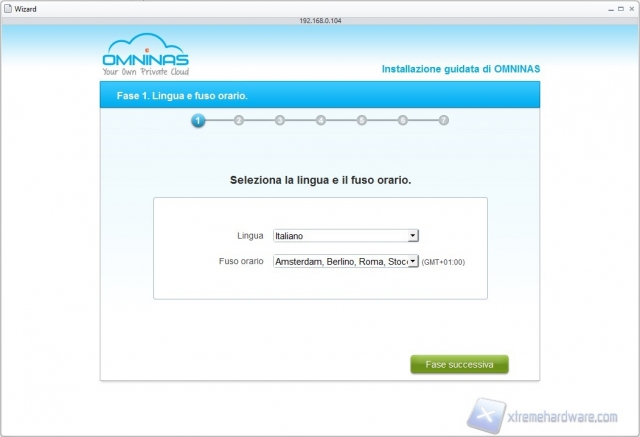Click the OMNINAS cloud logo
The height and width of the screenshot is (437, 640).
[x=144, y=56]
